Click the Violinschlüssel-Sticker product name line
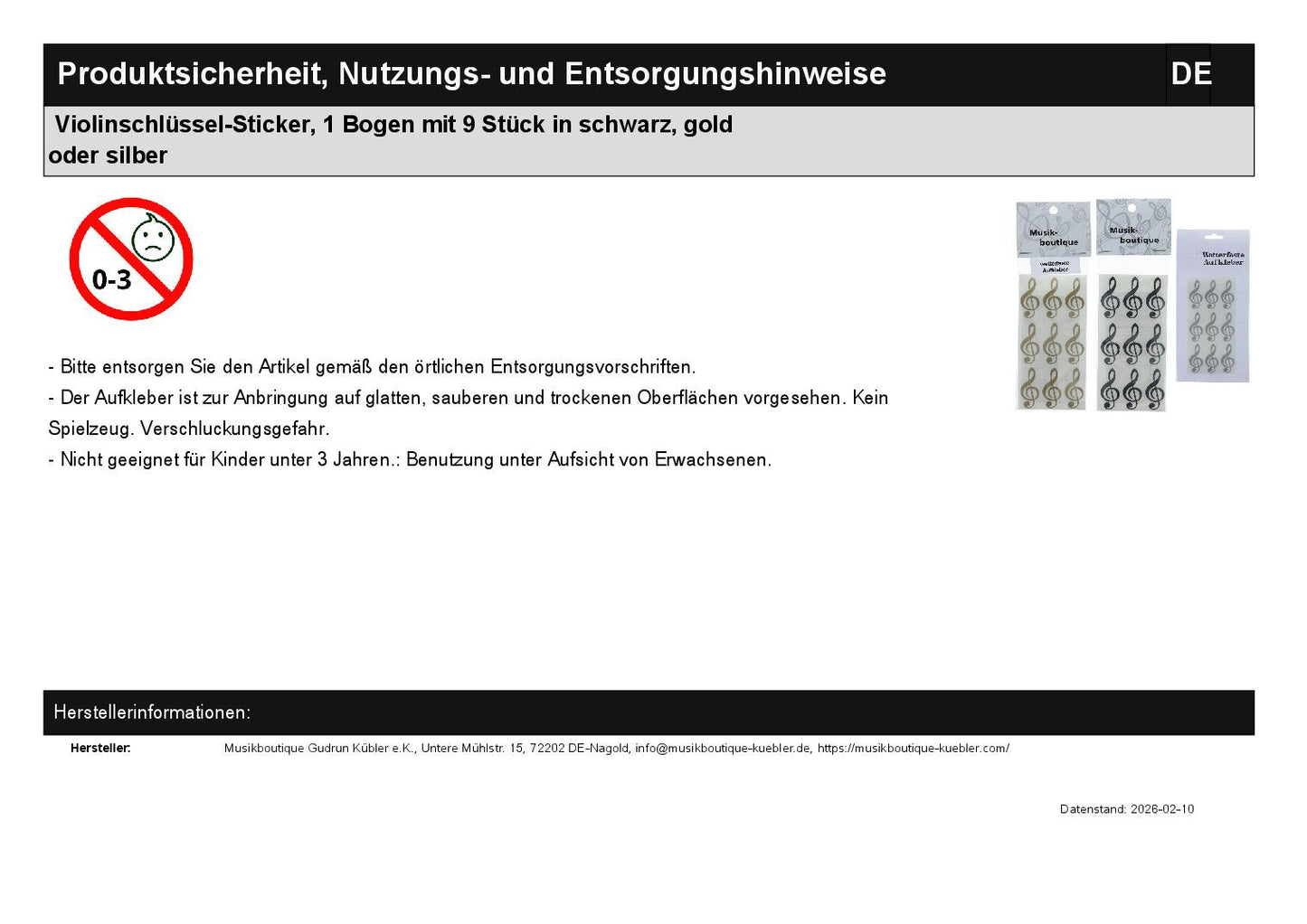 click(393, 125)
